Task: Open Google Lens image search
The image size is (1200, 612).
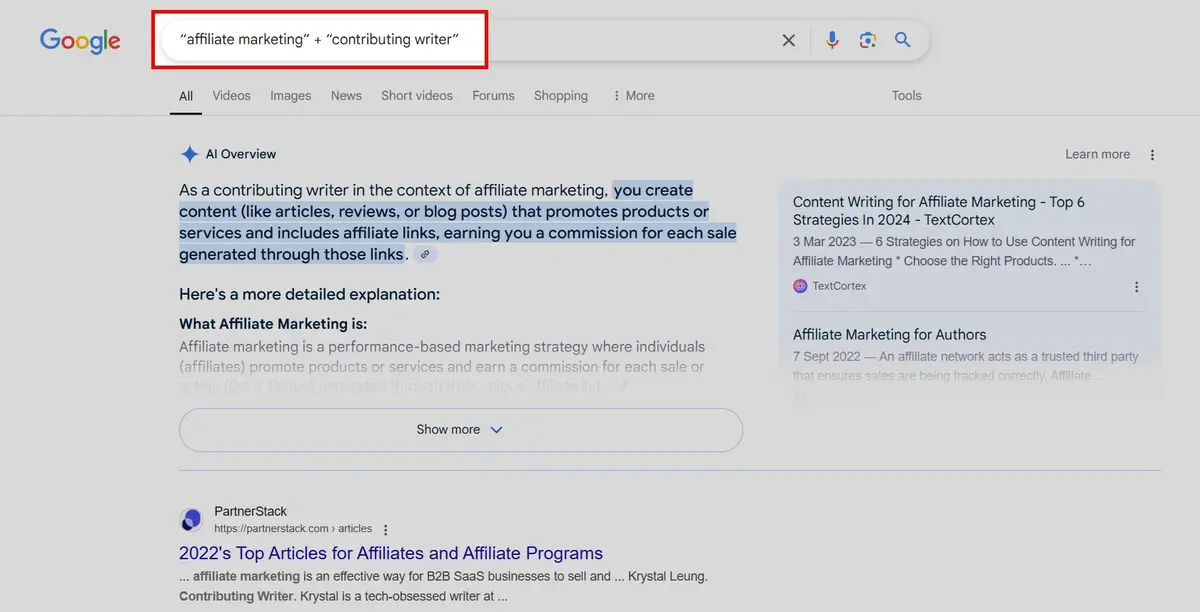Action: tap(867, 40)
